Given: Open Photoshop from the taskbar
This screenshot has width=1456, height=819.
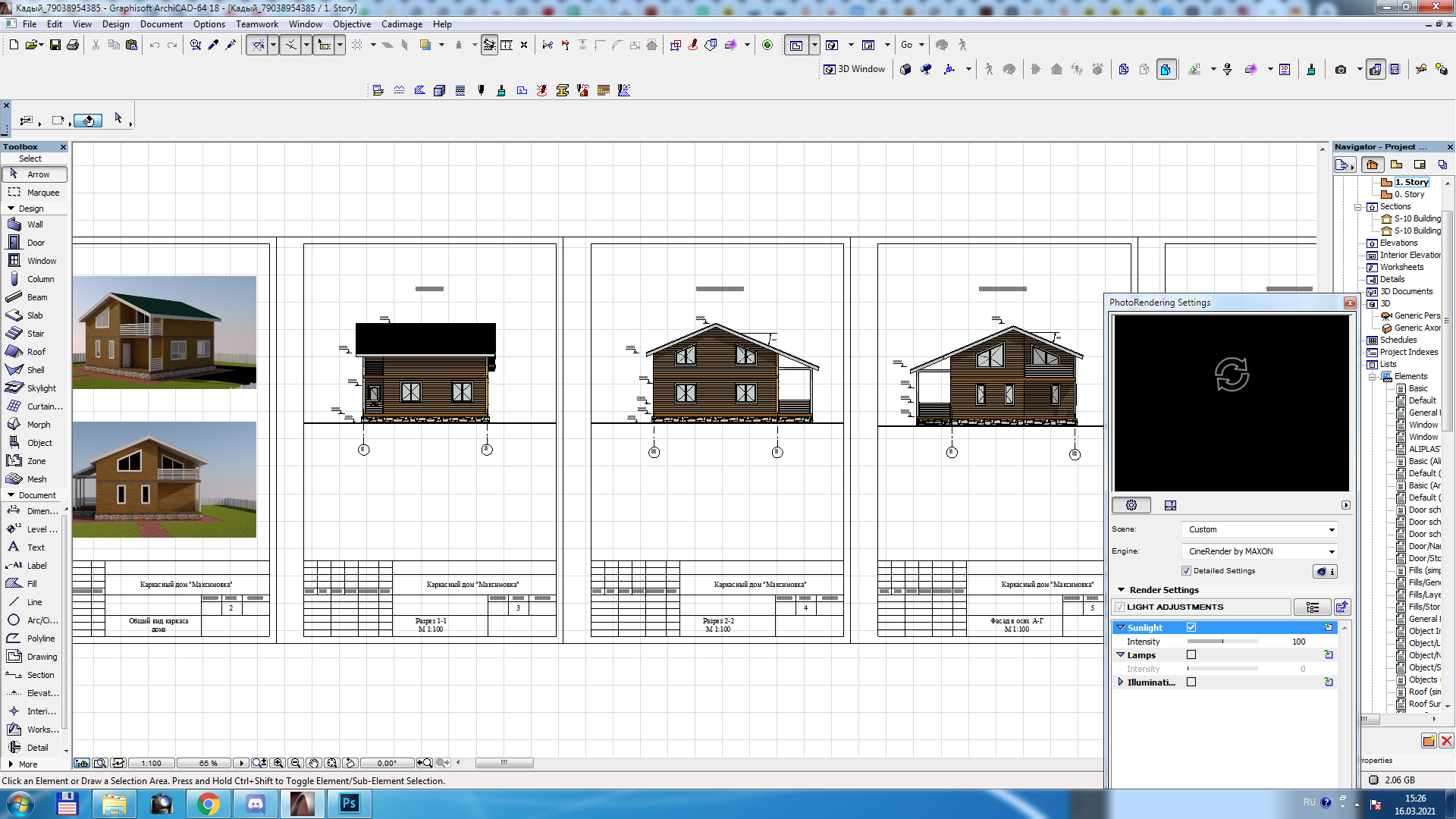Looking at the screenshot, I should [x=349, y=804].
